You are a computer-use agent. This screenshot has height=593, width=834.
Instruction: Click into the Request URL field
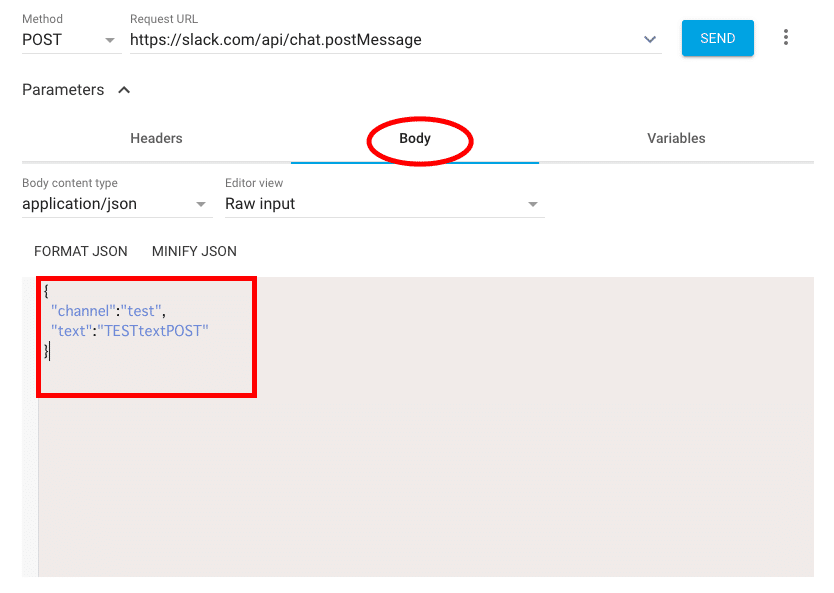pos(380,40)
